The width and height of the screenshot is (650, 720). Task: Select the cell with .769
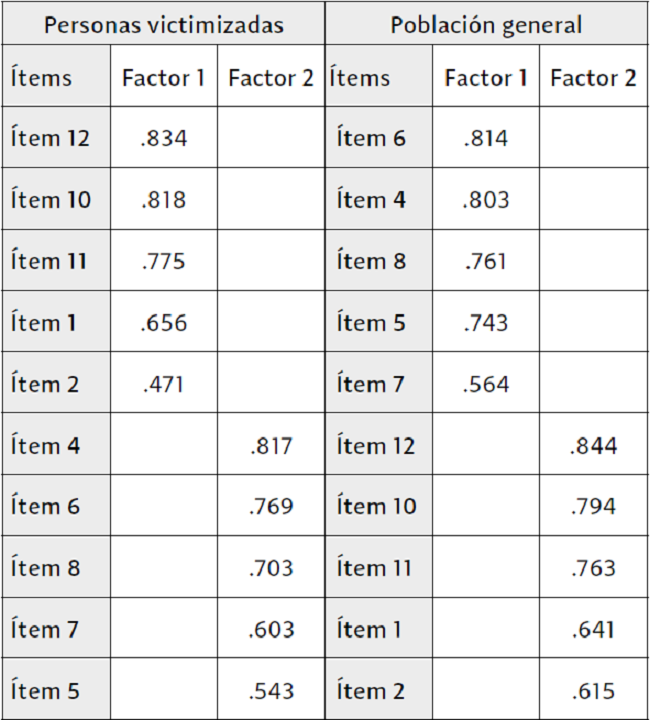[x=271, y=507]
